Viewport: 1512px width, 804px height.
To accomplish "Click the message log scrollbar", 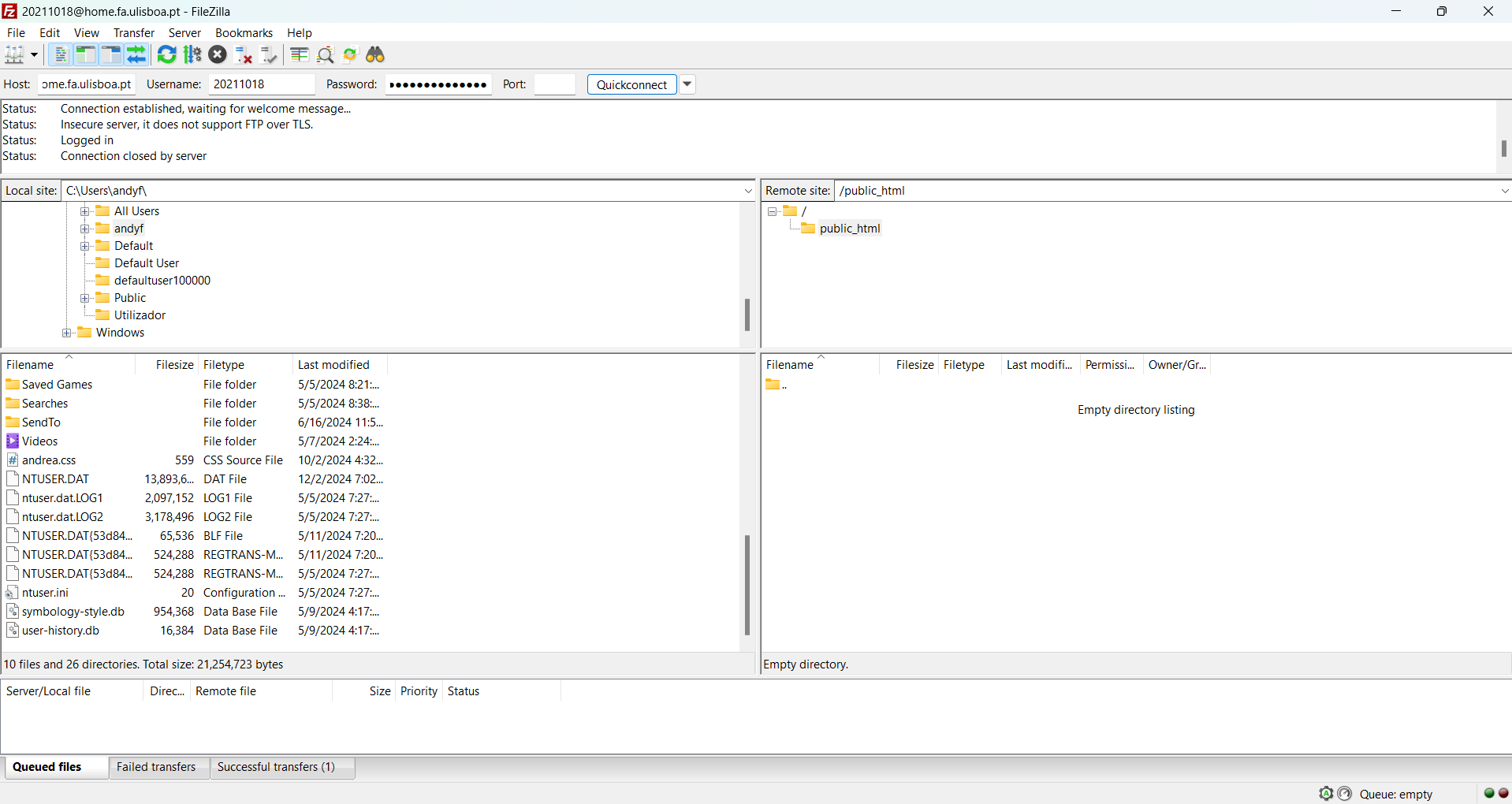I will 1504,148.
